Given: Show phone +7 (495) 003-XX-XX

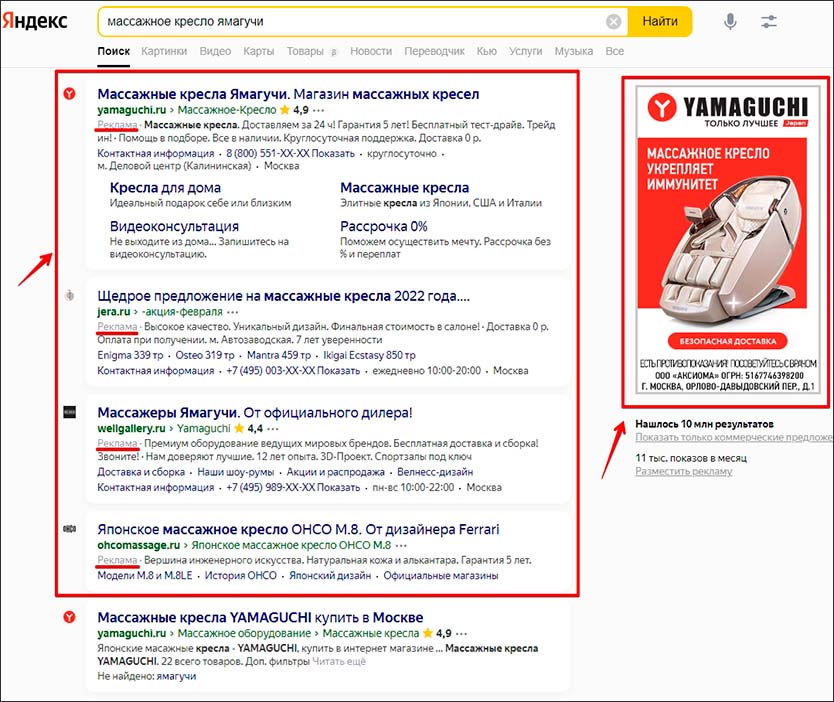Looking at the screenshot, I should click(x=293, y=370).
